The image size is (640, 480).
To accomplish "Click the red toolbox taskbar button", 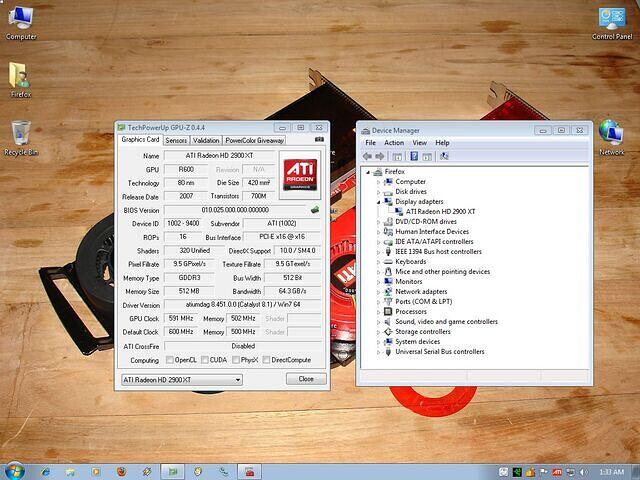I will [x=249, y=472].
